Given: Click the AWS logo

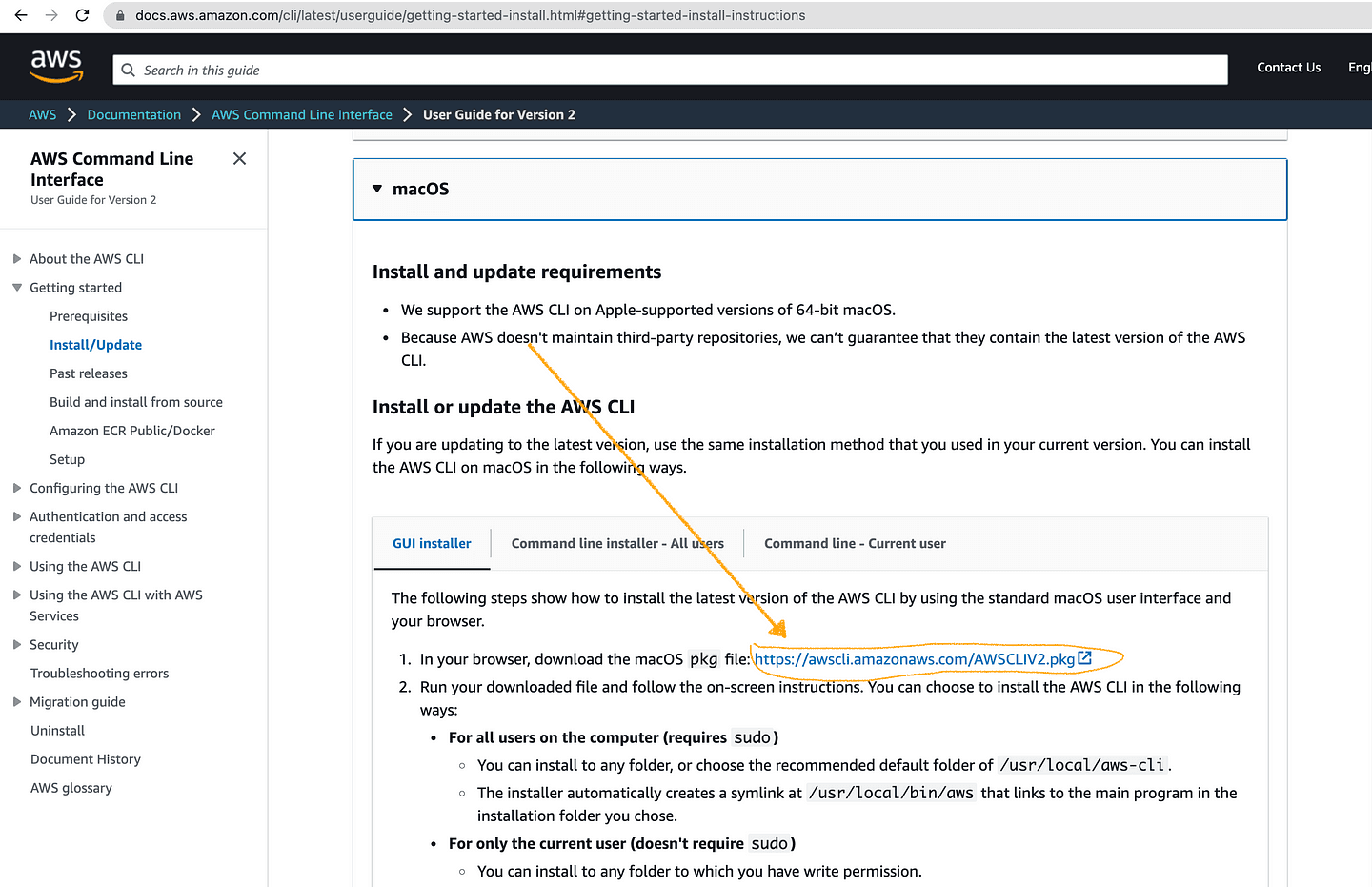Looking at the screenshot, I should click(x=57, y=67).
